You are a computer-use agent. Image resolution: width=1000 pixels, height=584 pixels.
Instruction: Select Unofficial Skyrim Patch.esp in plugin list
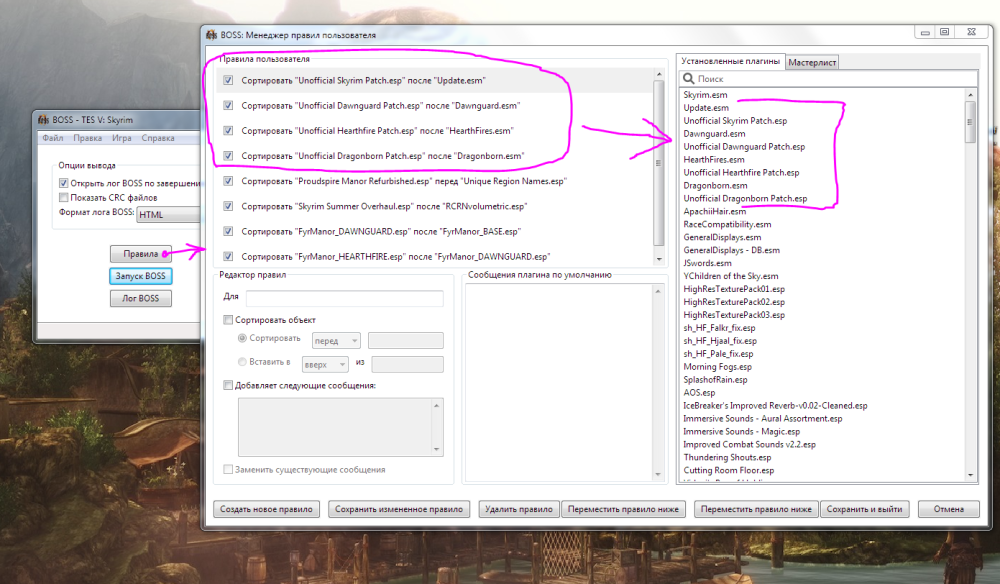tap(735, 120)
